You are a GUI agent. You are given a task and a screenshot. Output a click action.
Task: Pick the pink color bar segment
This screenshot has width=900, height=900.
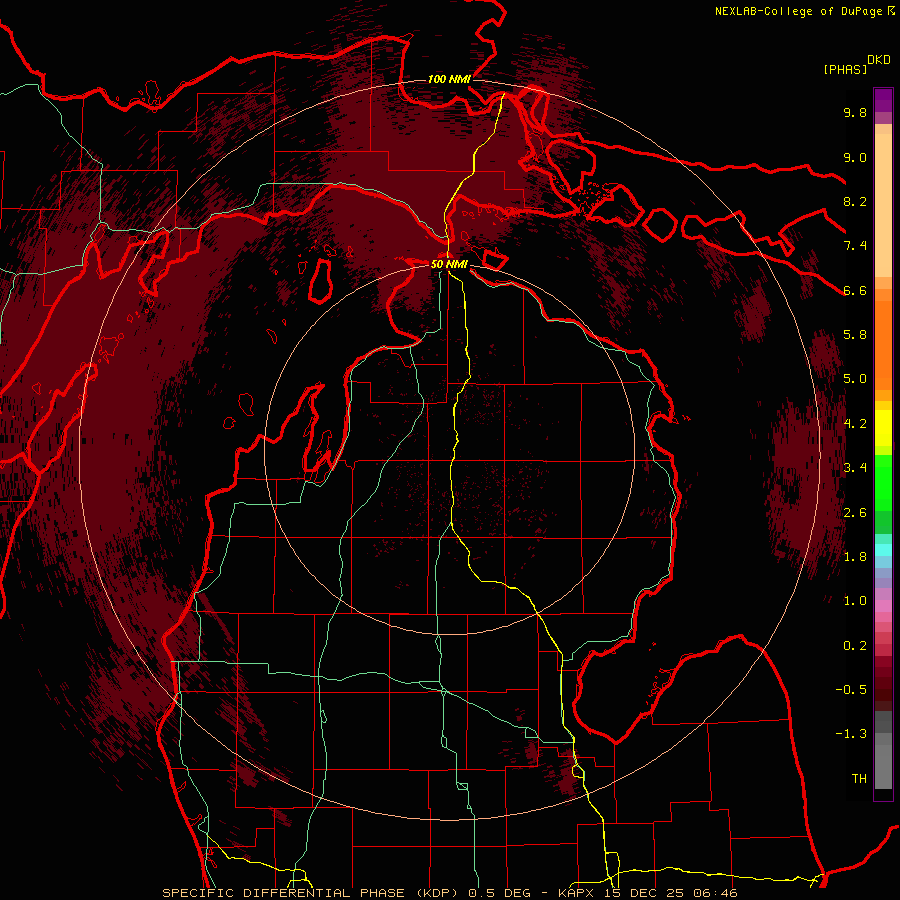(883, 606)
